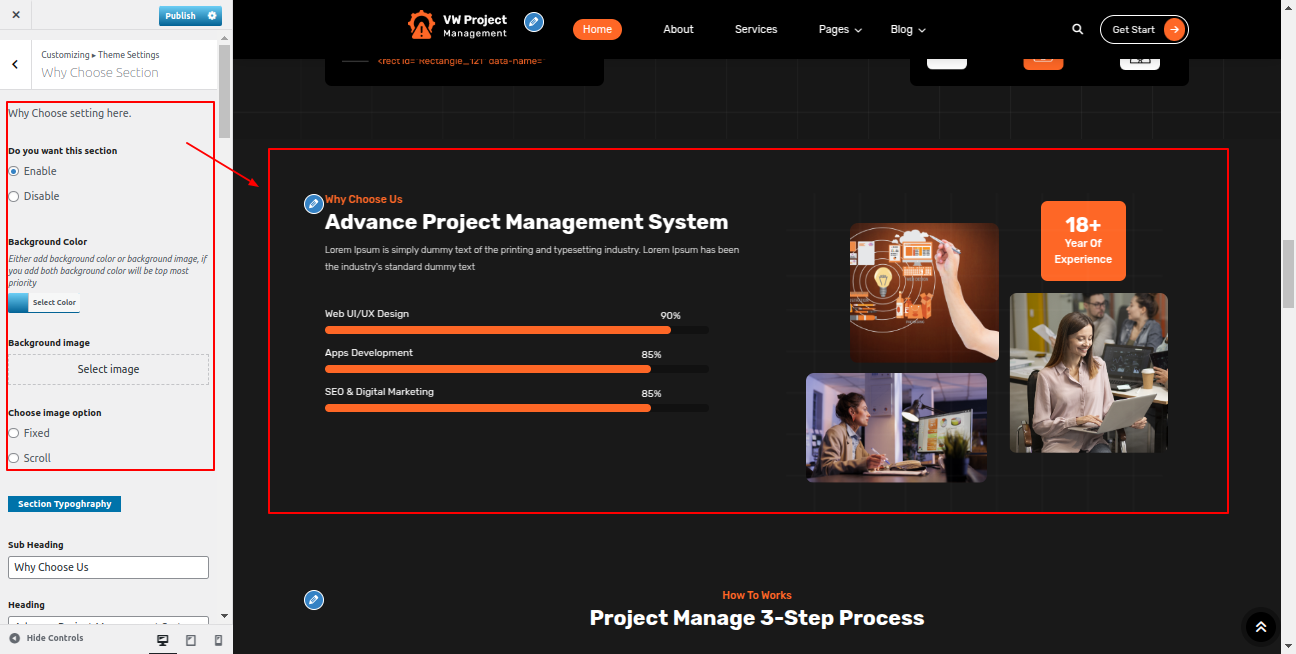Click the edit pencil beside the site logo

(x=534, y=22)
